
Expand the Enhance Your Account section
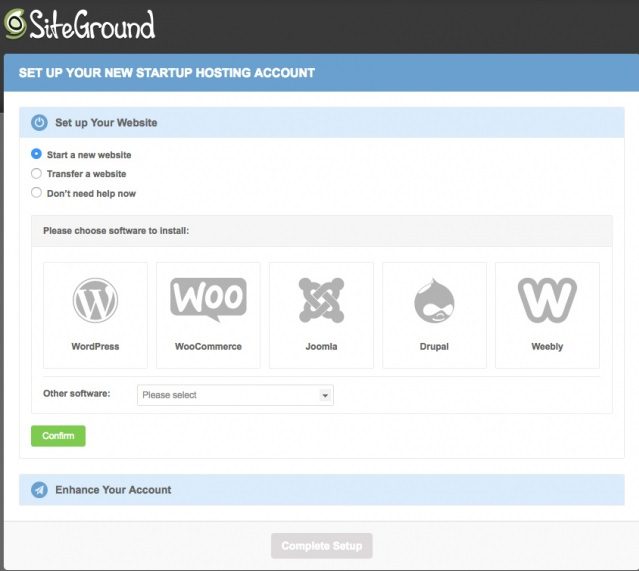pyautogui.click(x=322, y=490)
